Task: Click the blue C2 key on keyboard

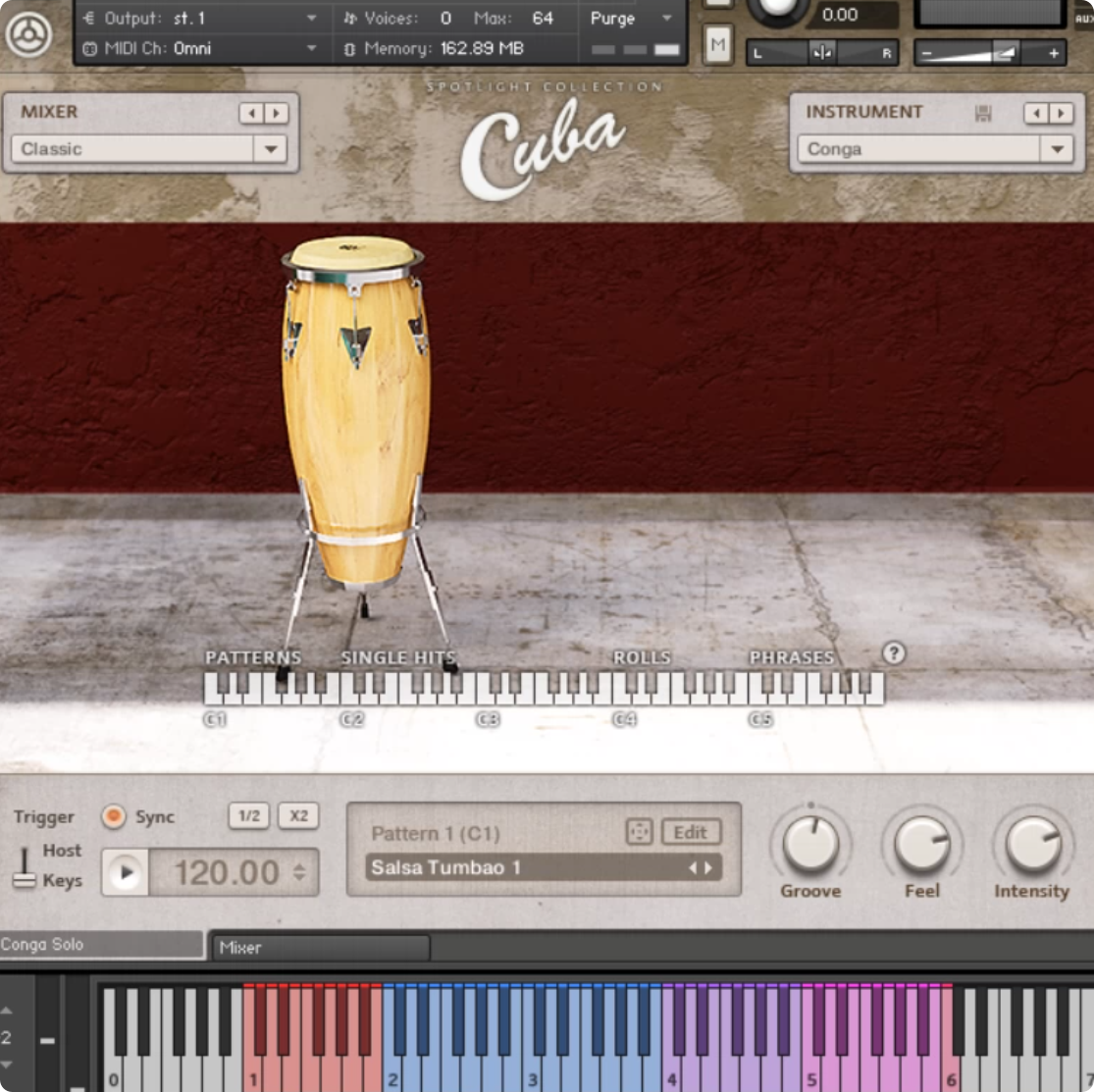Action: 392,1067
